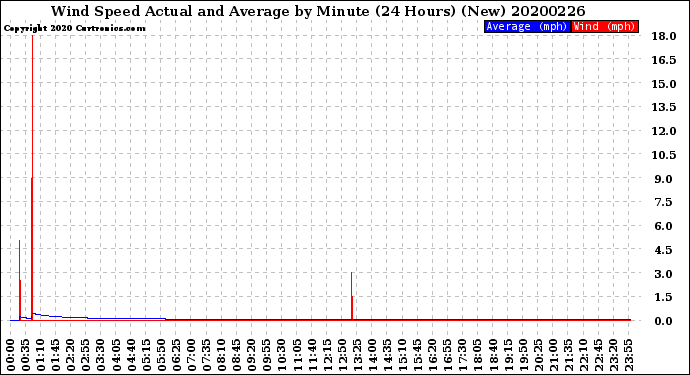Click the 09:55 time axis label

pos(267,355)
